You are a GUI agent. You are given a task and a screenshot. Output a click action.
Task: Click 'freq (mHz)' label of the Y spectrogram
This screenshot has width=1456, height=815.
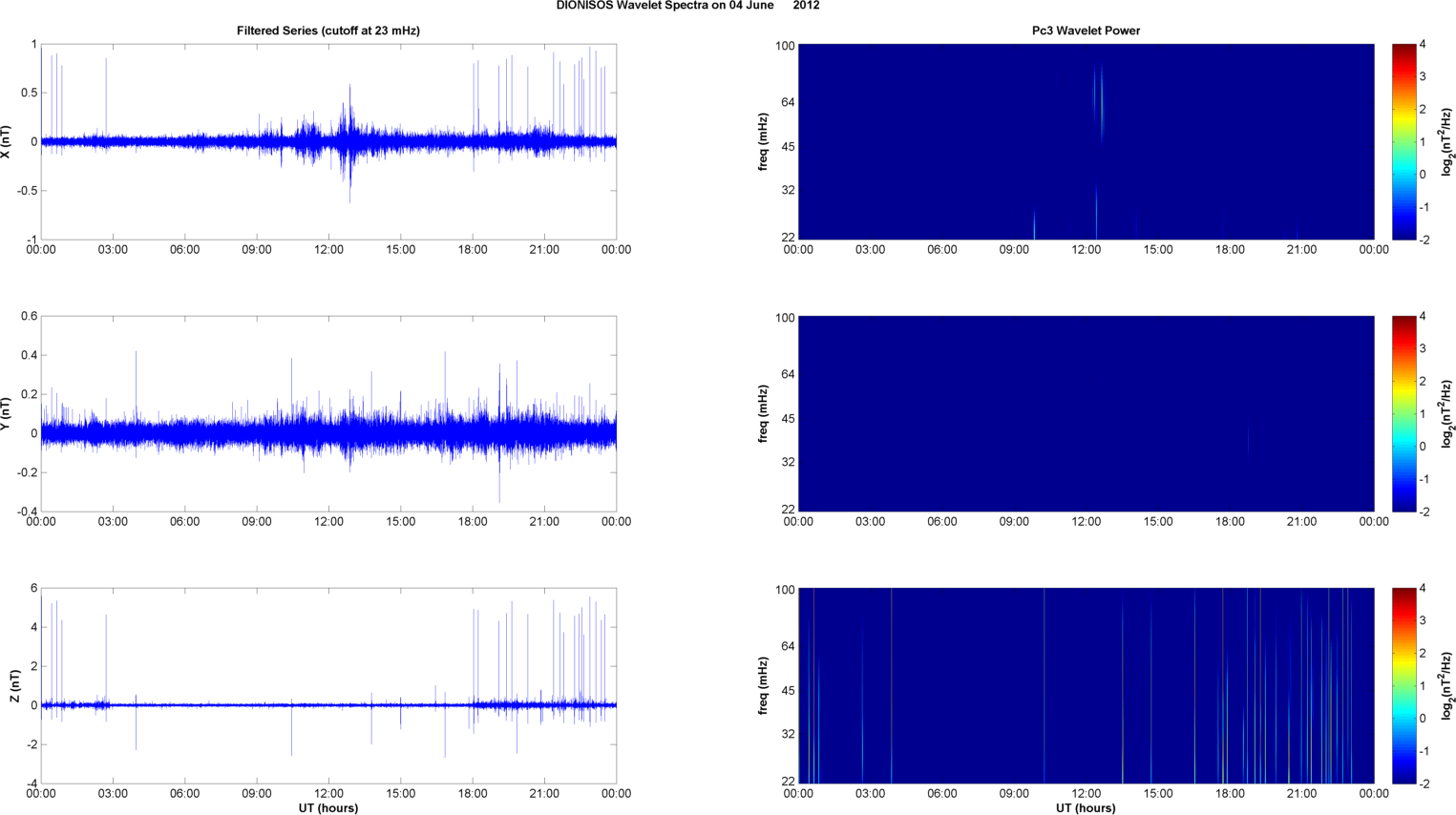(764, 413)
